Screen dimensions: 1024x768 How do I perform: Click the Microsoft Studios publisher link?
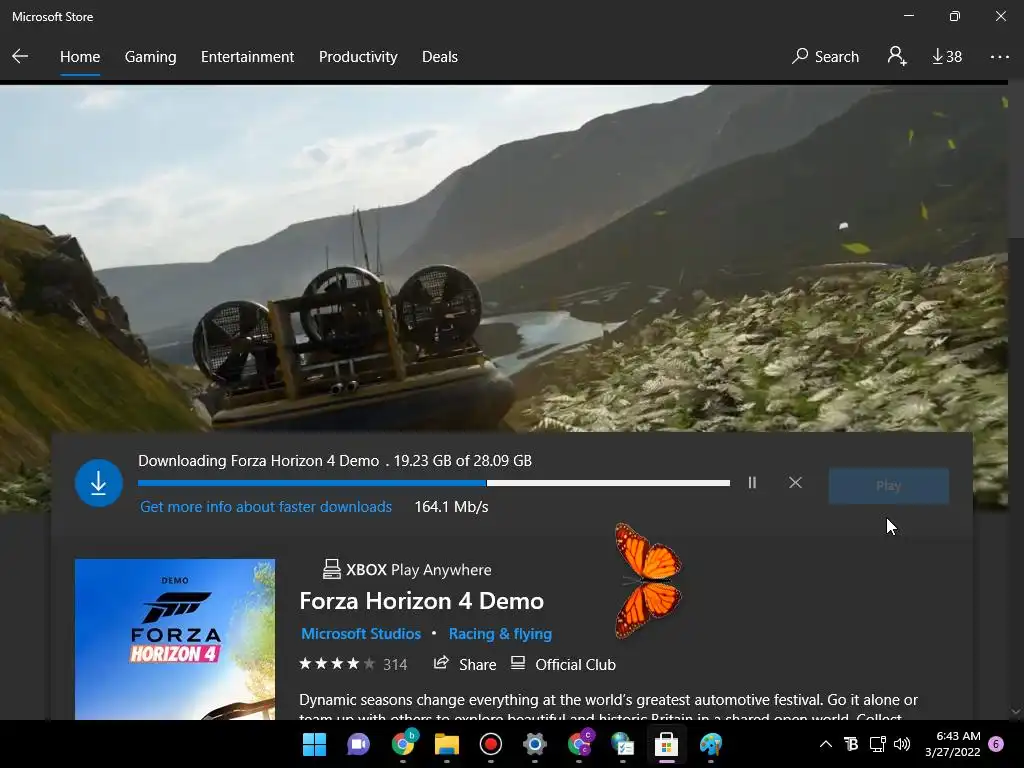(360, 633)
